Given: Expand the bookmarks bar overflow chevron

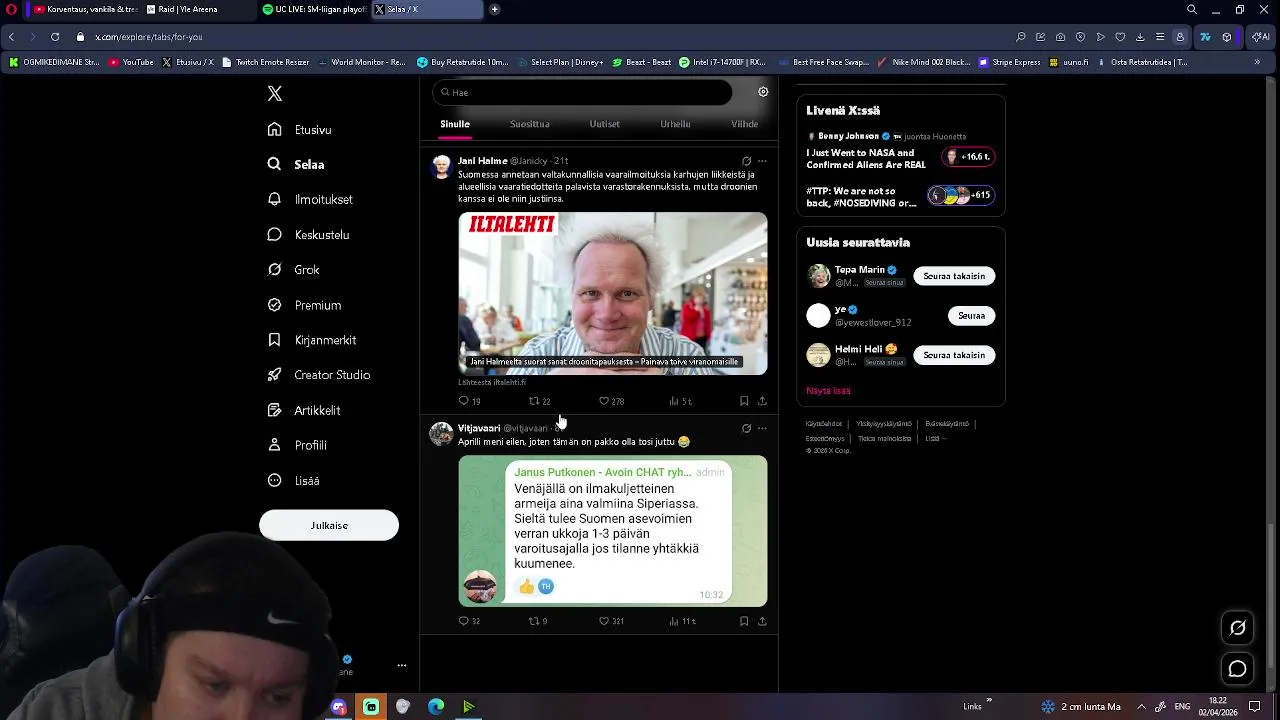Looking at the screenshot, I should pos(1257,62).
